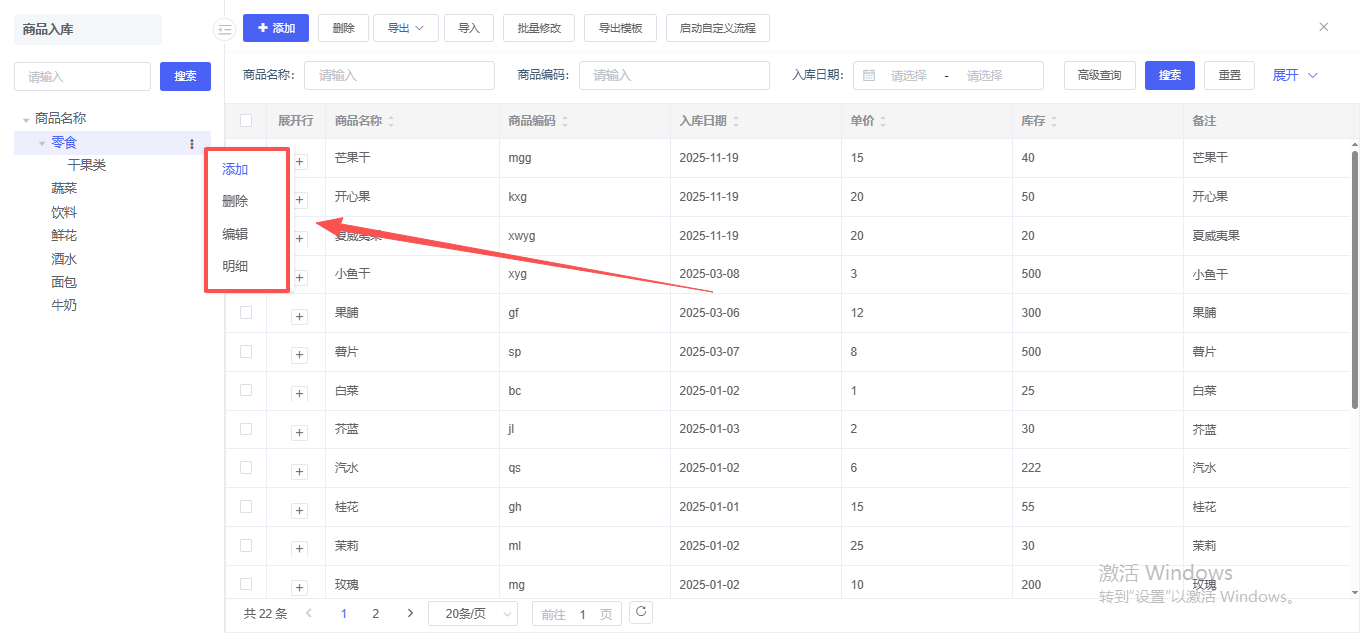Toggle the select-all header checkbox
1360x641 pixels.
246,120
